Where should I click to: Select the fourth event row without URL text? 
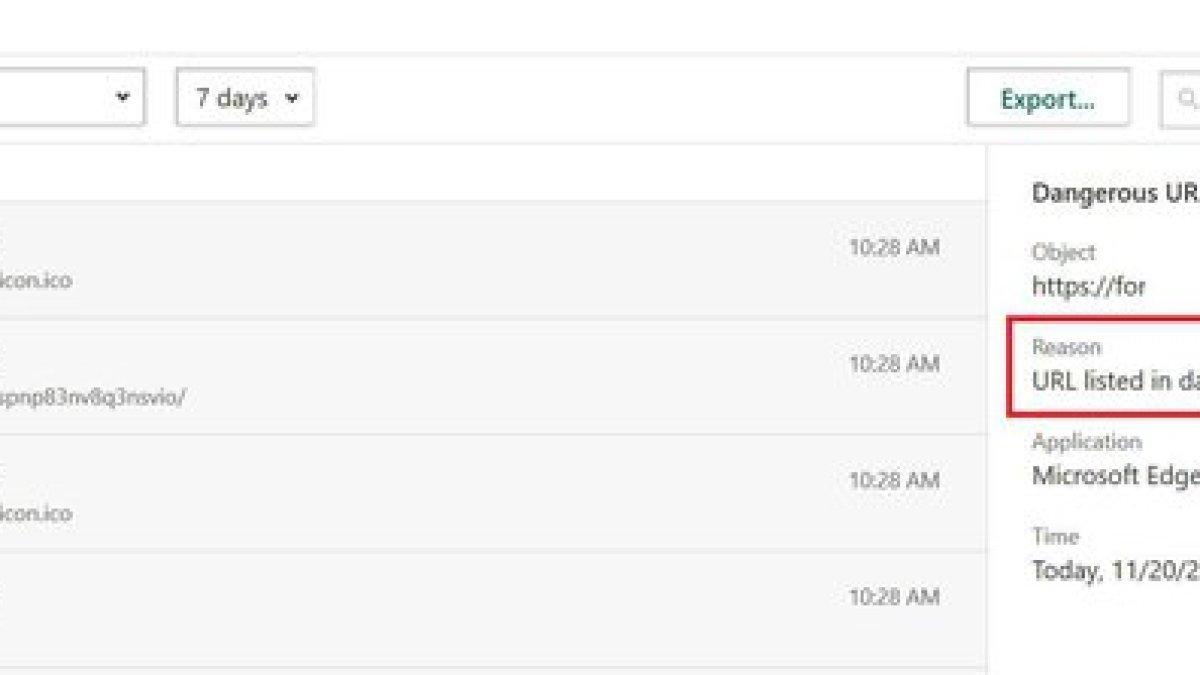click(488, 609)
